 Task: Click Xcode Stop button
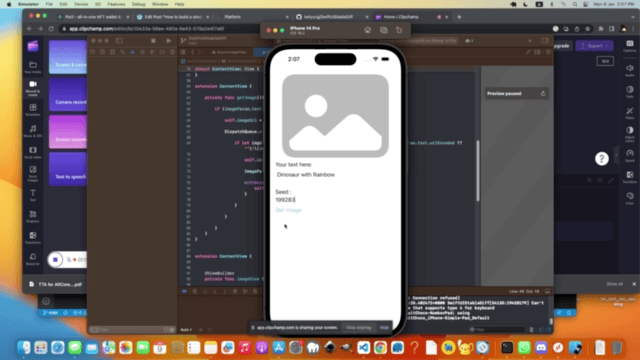153,41
